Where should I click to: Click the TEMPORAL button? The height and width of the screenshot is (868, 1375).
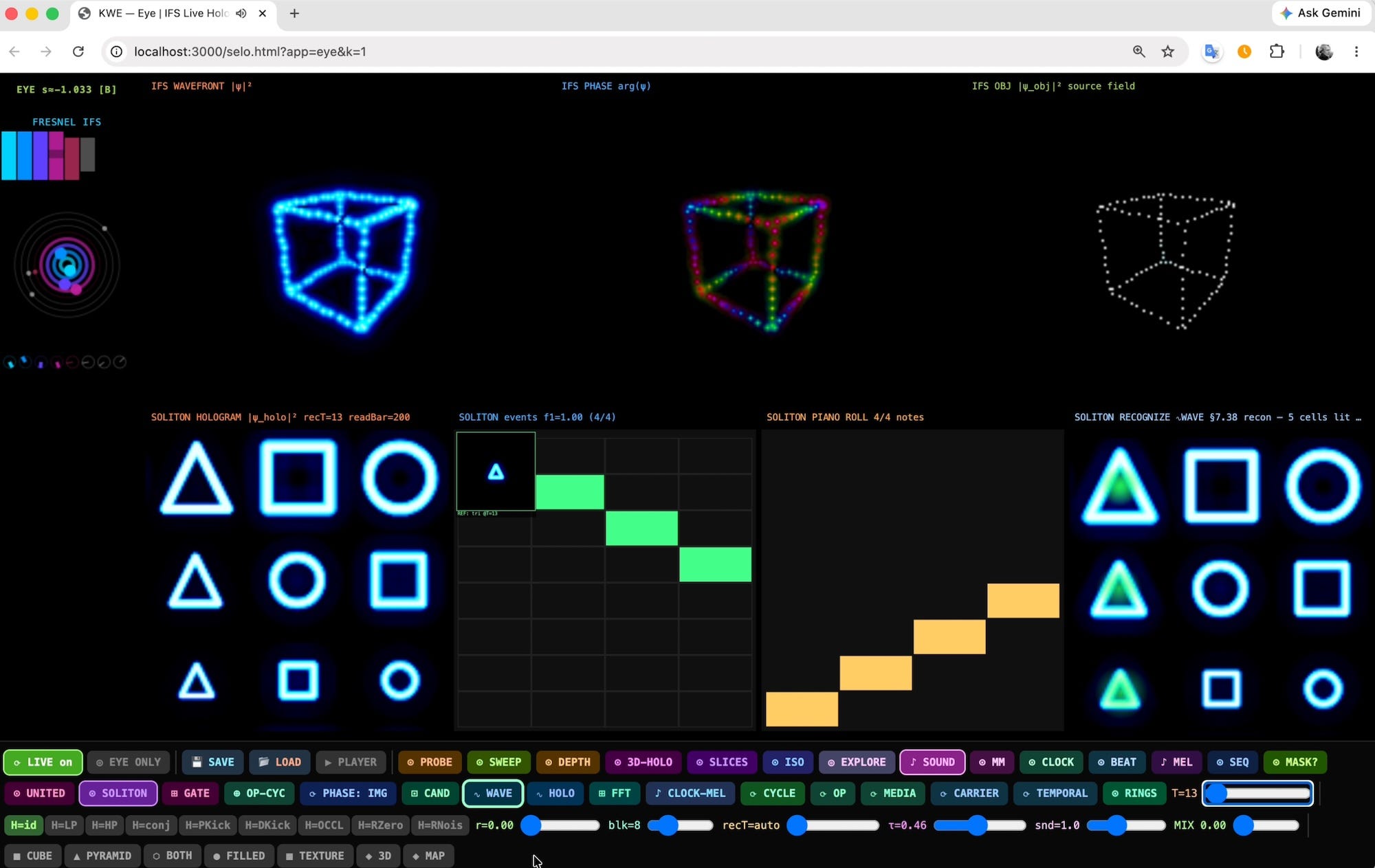1055,793
